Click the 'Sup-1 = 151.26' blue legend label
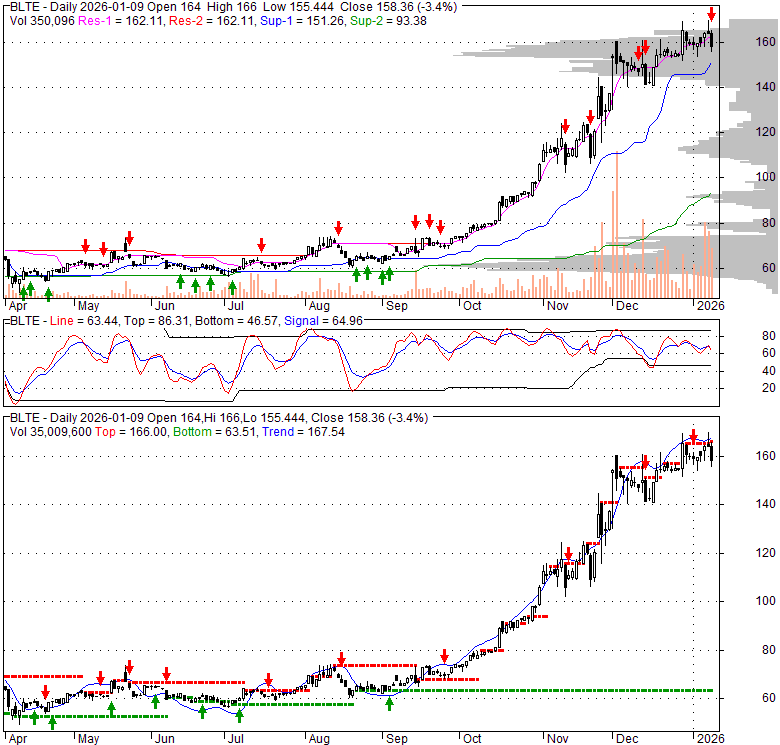The height and width of the screenshot is (745, 780). click(302, 21)
